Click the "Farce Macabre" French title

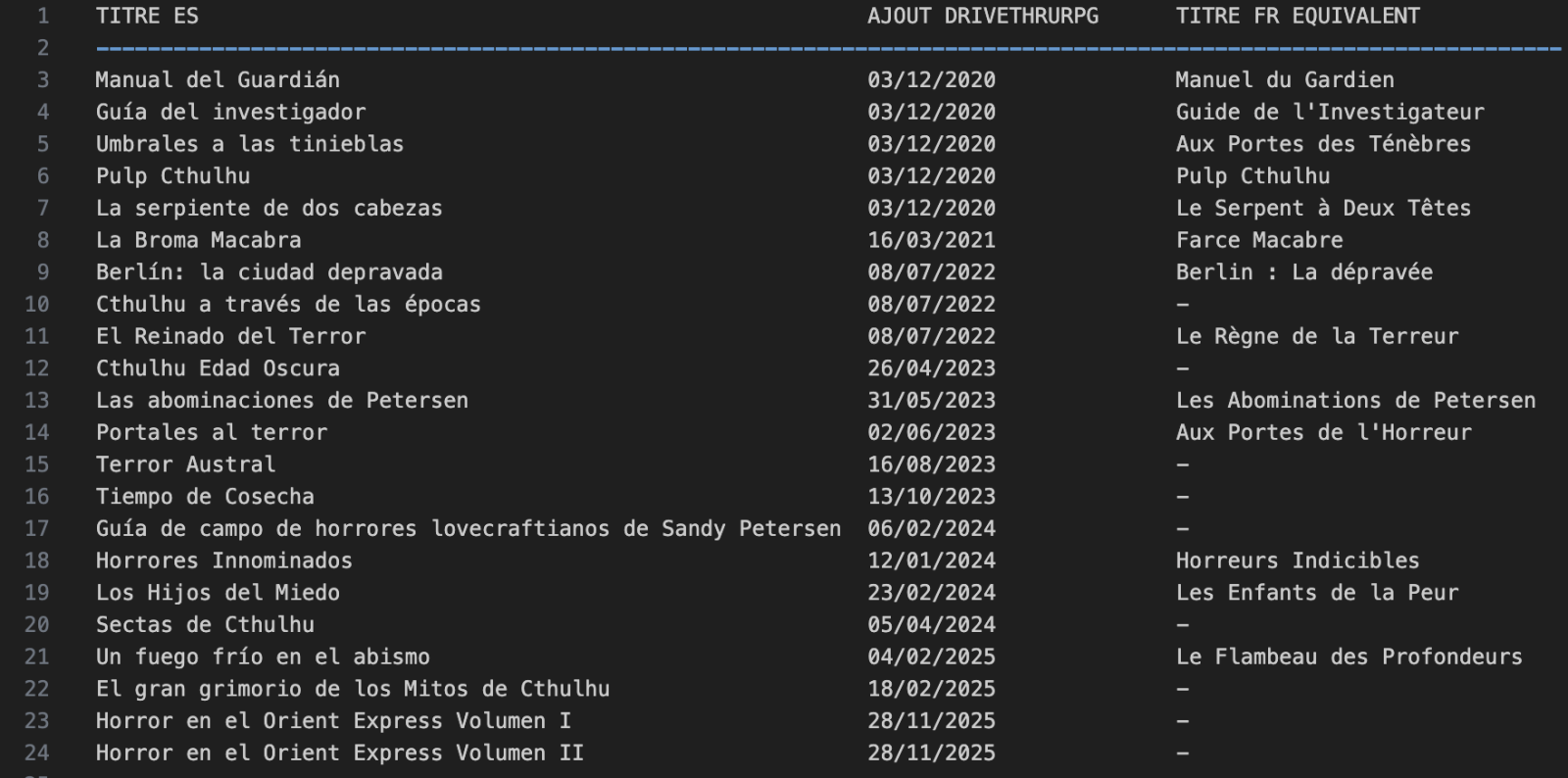click(1259, 240)
